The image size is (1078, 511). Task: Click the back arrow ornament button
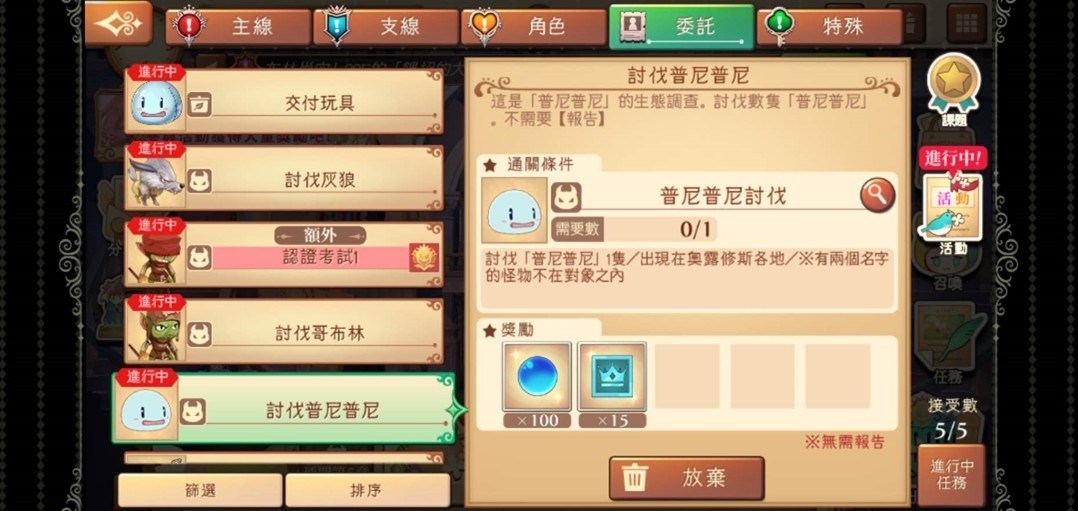coord(118,23)
